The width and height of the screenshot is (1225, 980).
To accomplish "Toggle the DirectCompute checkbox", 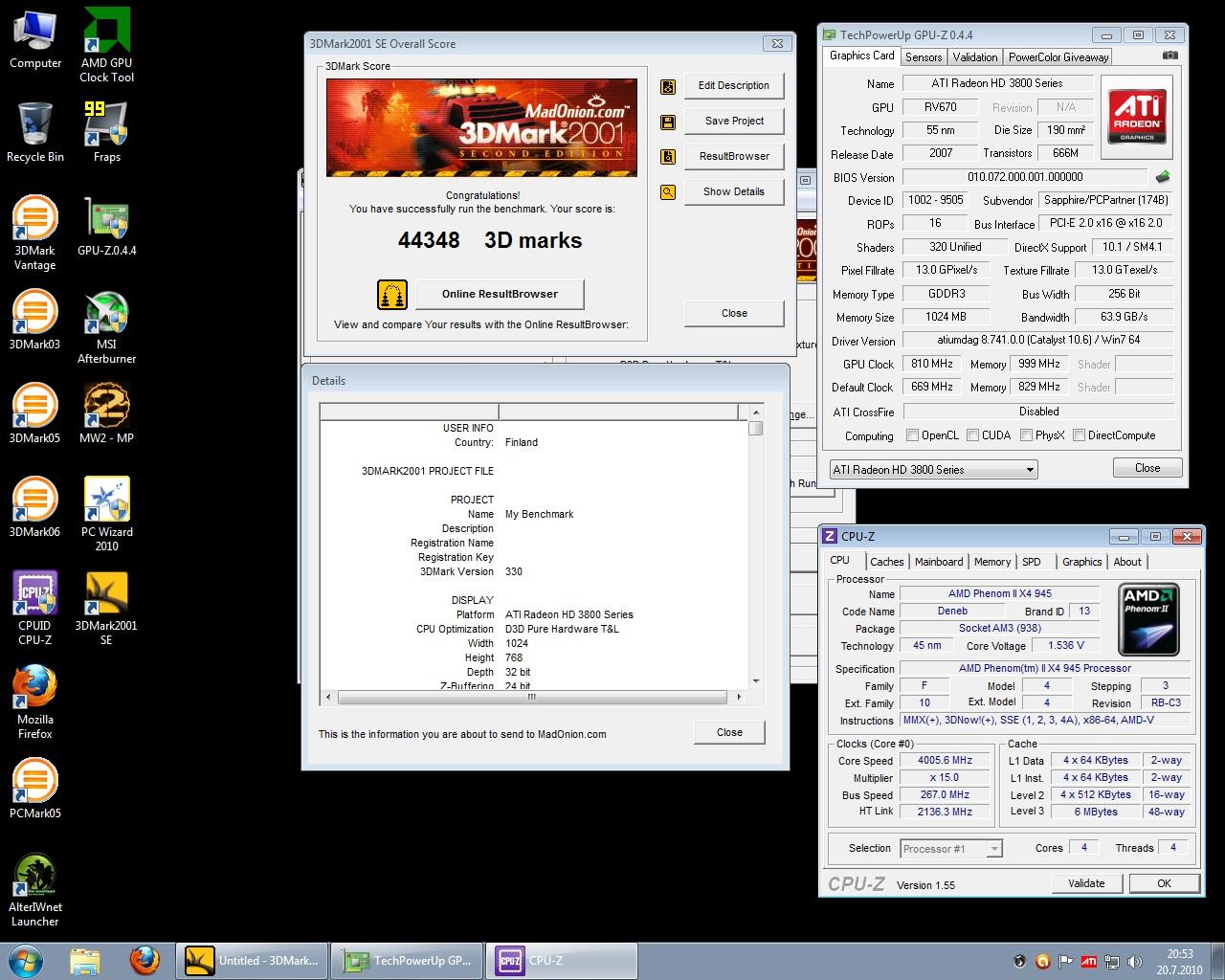I will pyautogui.click(x=1079, y=435).
